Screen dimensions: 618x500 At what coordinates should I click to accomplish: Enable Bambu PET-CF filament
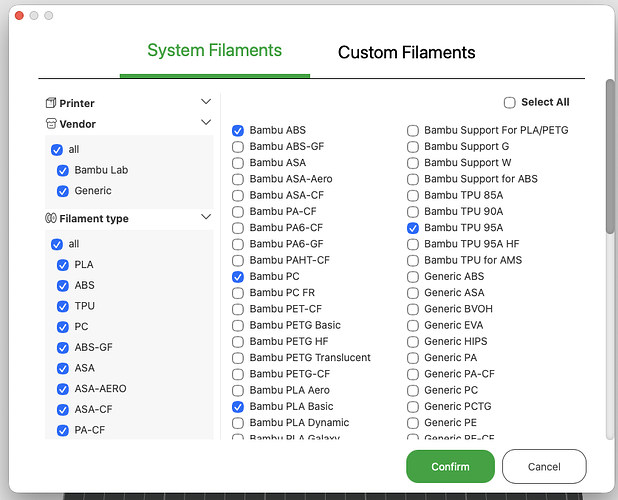238,309
